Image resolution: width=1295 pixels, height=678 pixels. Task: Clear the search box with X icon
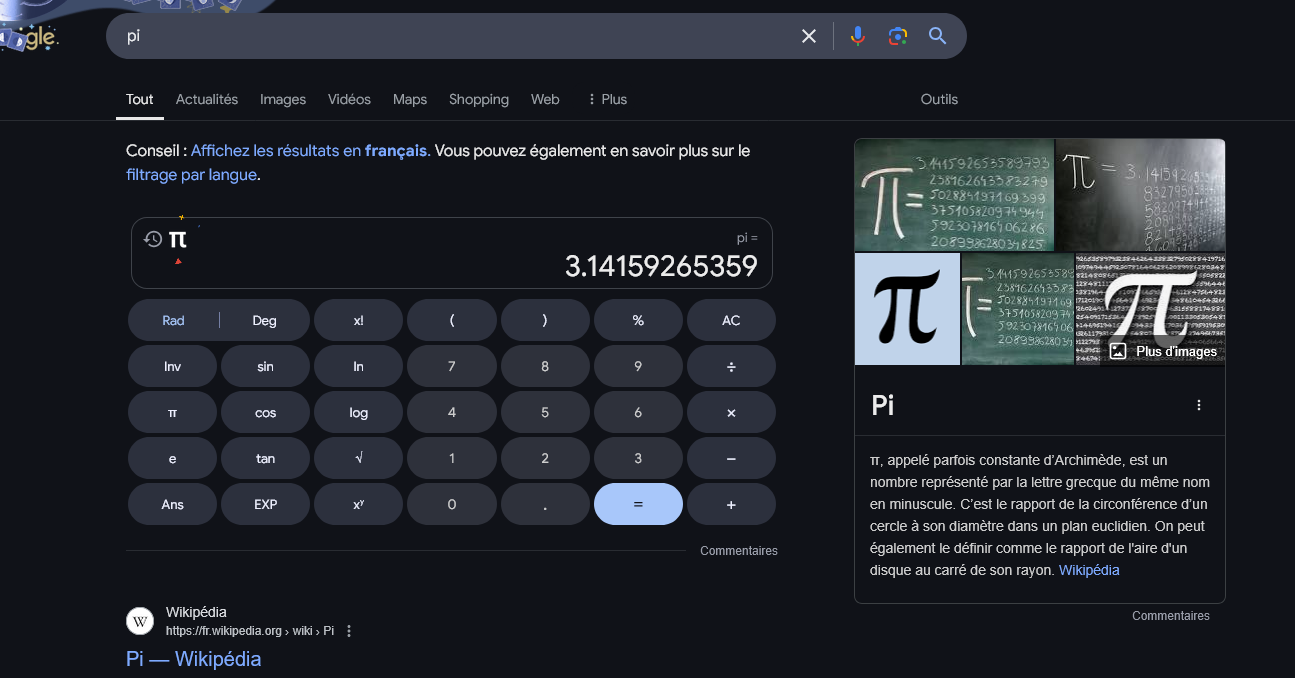point(809,36)
